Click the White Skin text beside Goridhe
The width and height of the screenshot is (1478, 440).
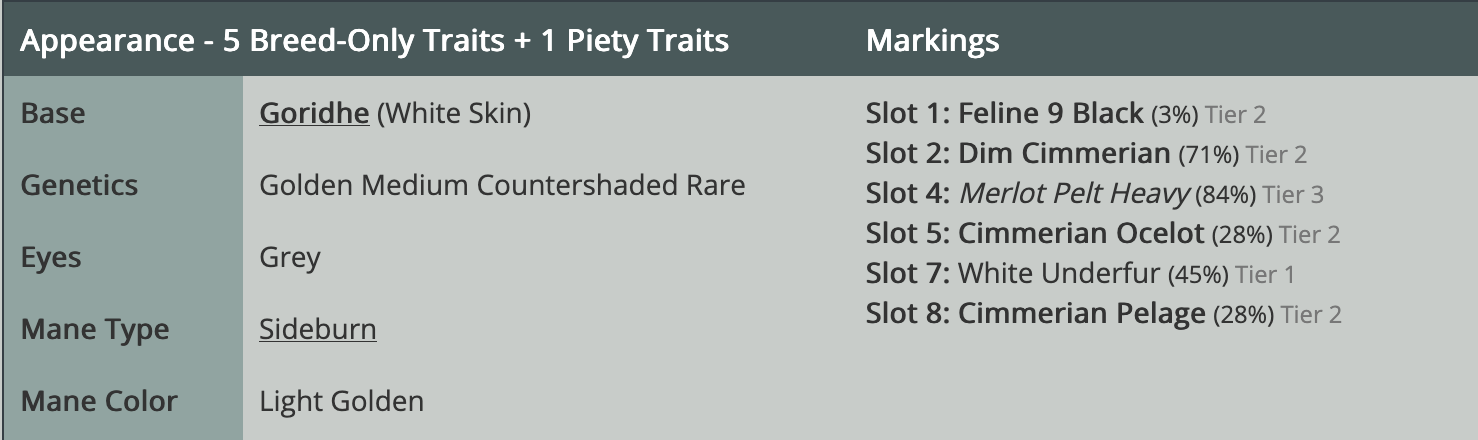coord(454,114)
